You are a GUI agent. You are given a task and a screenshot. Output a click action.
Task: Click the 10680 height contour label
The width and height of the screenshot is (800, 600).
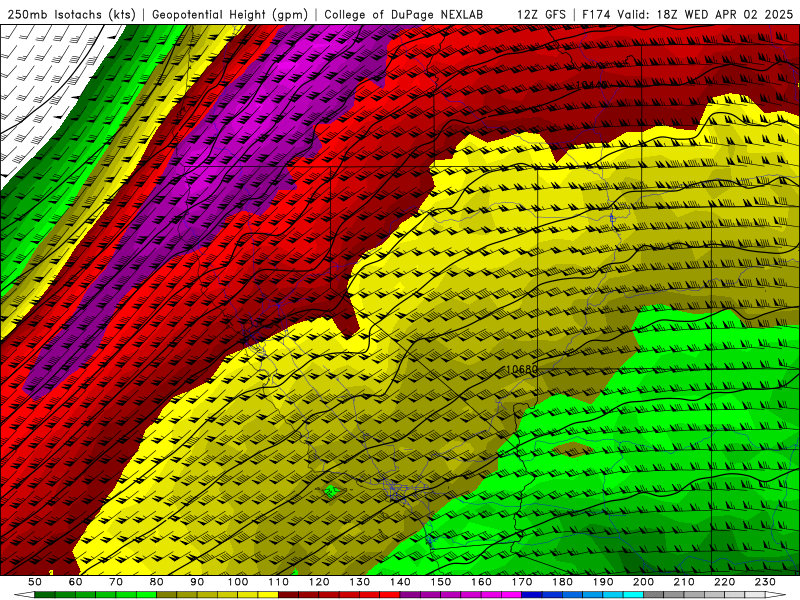522,369
